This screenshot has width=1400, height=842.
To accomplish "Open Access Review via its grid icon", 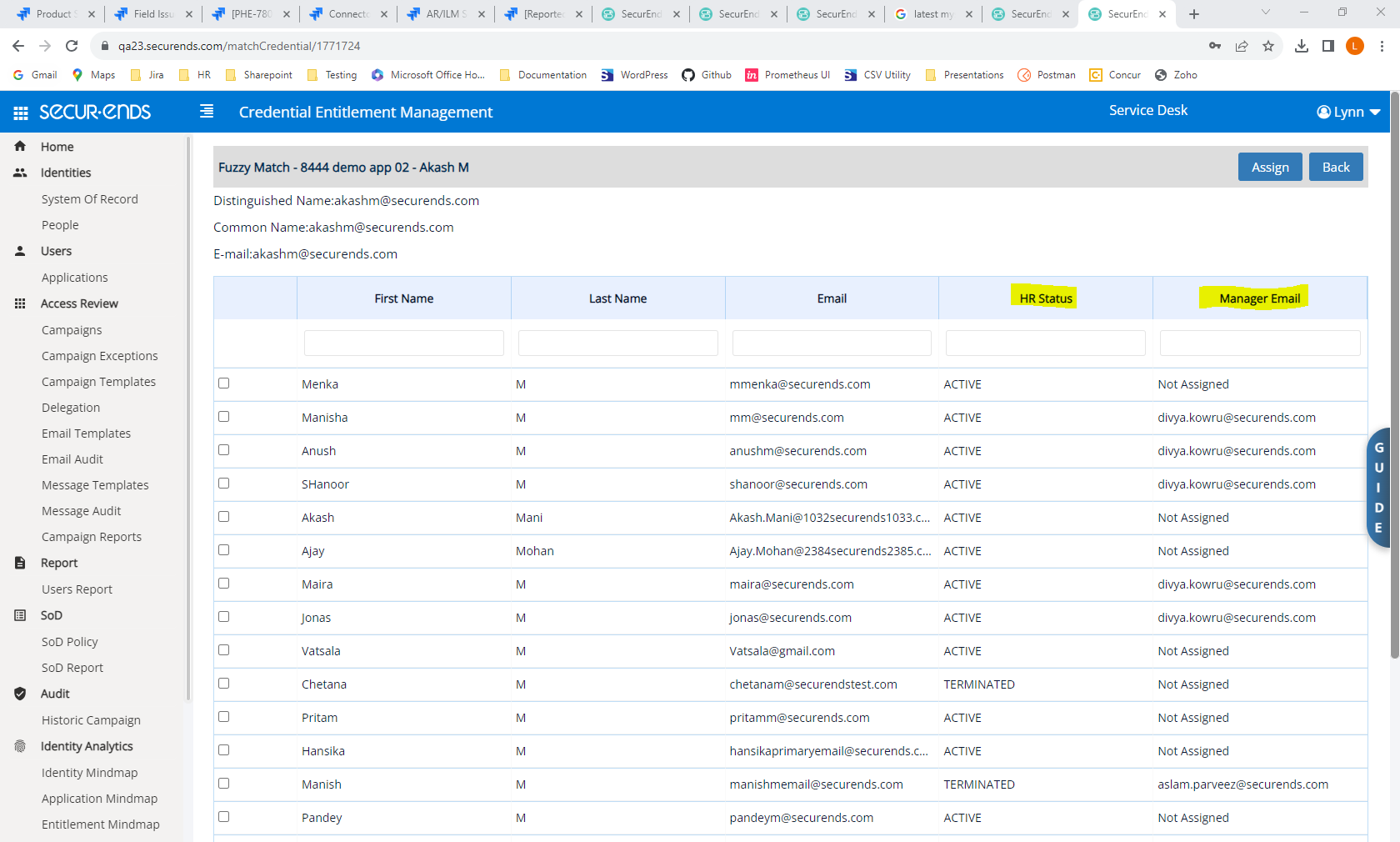I will pos(19,303).
